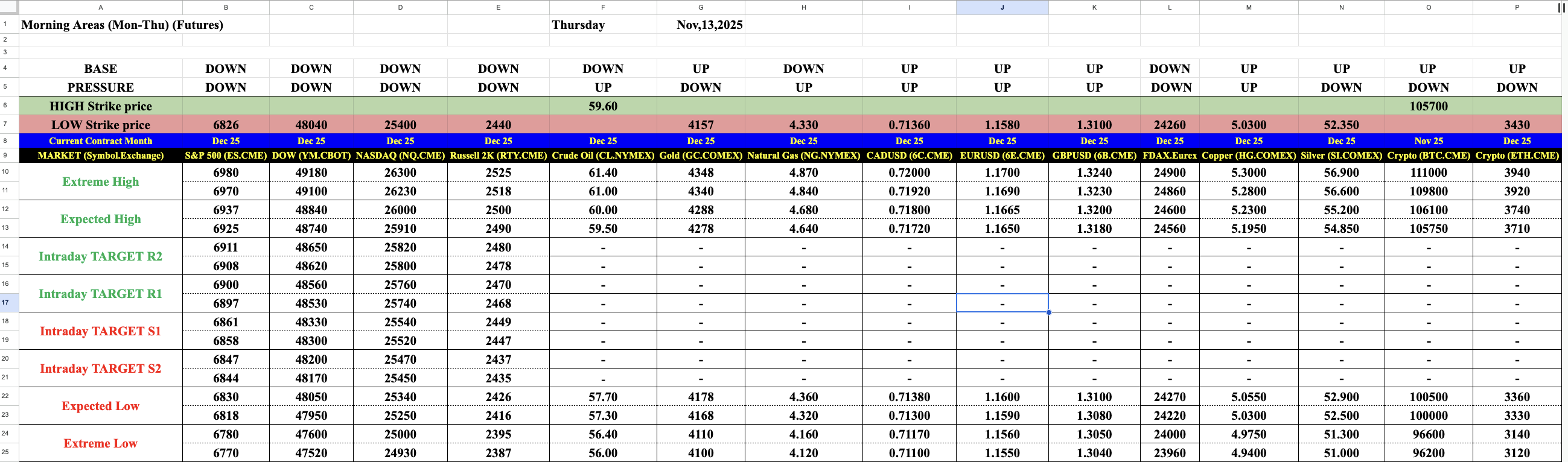Screen dimensions: 1568x462
Task: Click the row 17 header
Action: click(6, 302)
